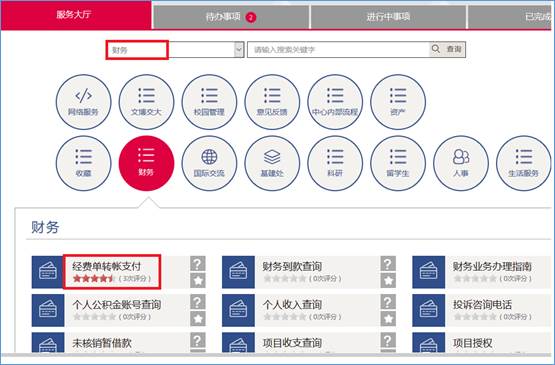Image resolution: width=555 pixels, height=365 pixels.
Task: Click the card icon beside 投诉咨询电话
Action: [428, 310]
